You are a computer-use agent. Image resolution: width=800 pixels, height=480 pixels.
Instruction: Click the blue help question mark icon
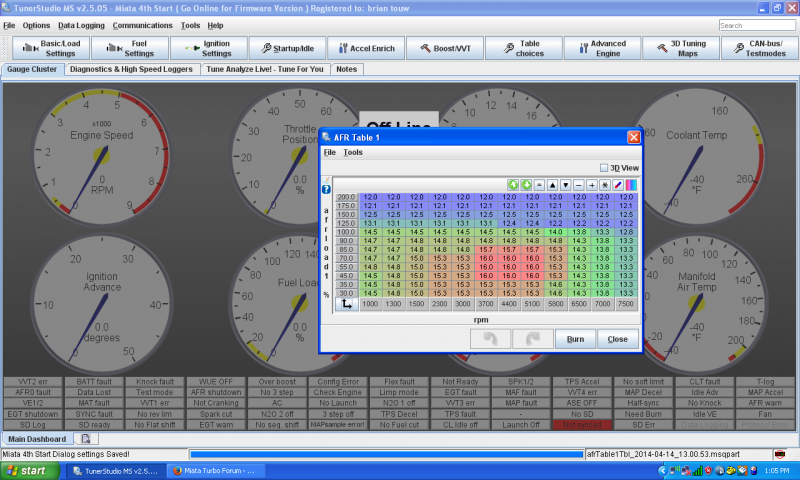pos(325,189)
